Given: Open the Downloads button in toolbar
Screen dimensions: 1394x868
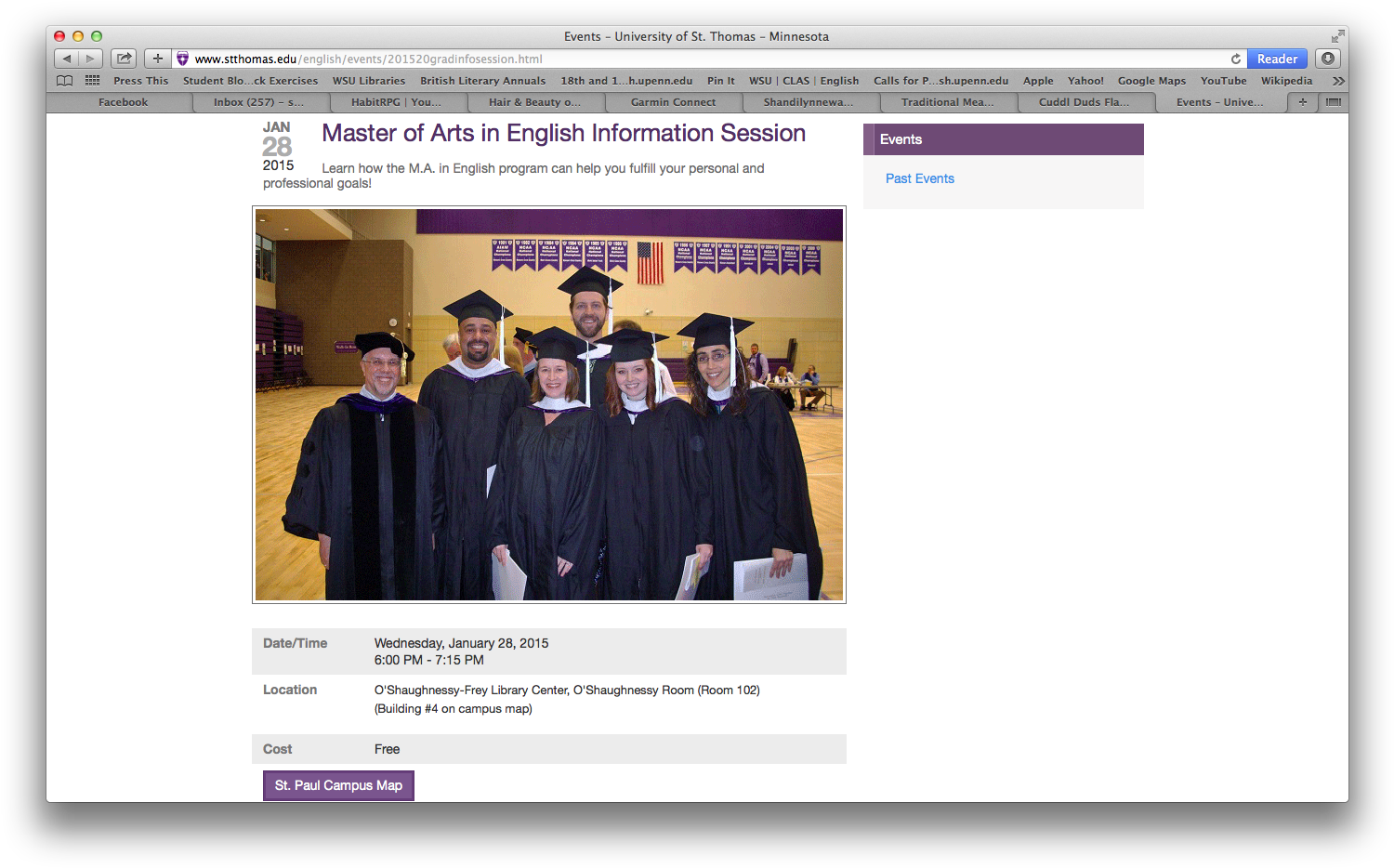Looking at the screenshot, I should (x=1328, y=59).
